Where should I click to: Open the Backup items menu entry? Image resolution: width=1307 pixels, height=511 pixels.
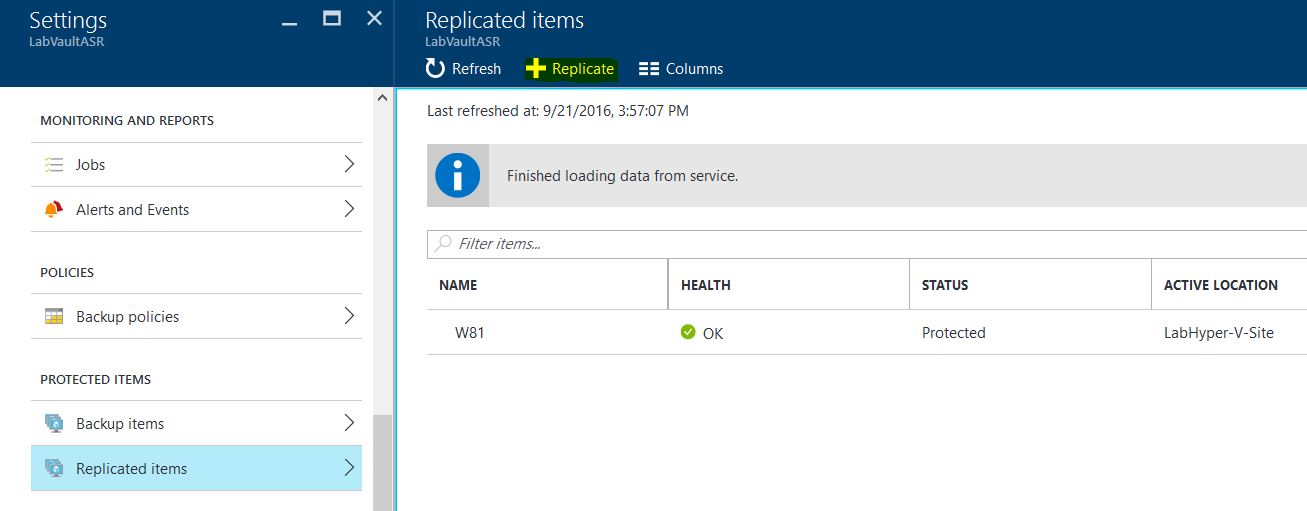point(120,424)
